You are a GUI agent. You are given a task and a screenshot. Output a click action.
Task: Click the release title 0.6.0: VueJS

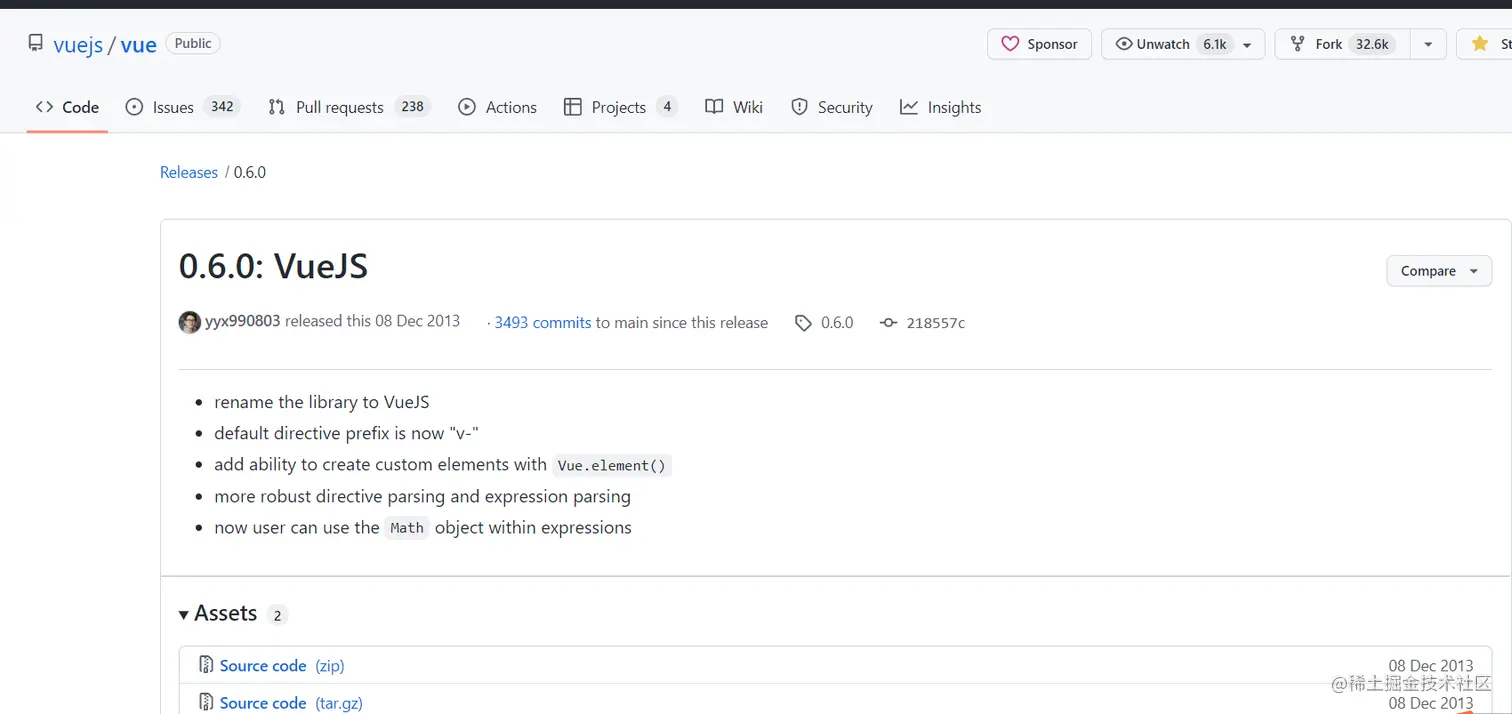274,266
